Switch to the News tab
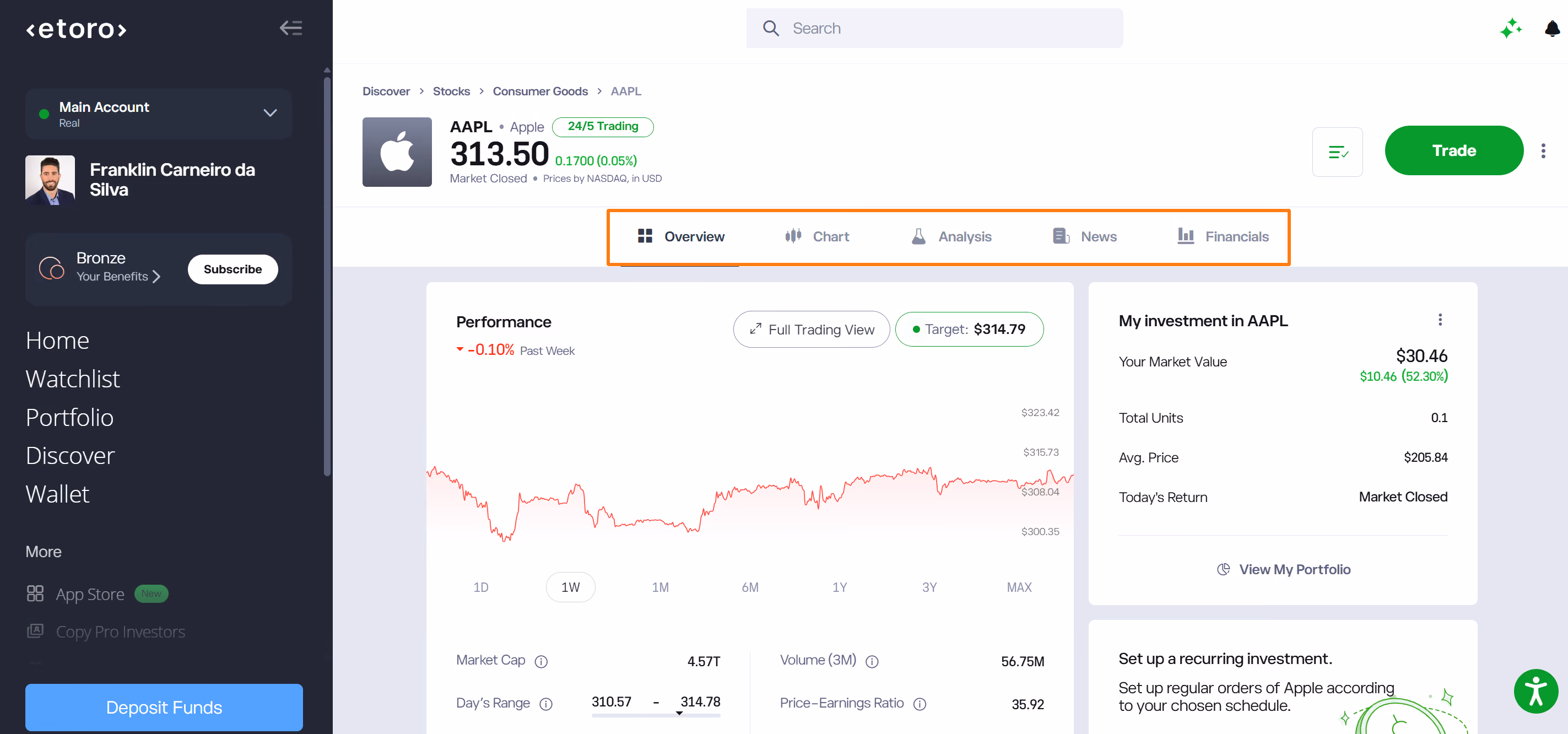This screenshot has width=1568, height=734. (1085, 237)
